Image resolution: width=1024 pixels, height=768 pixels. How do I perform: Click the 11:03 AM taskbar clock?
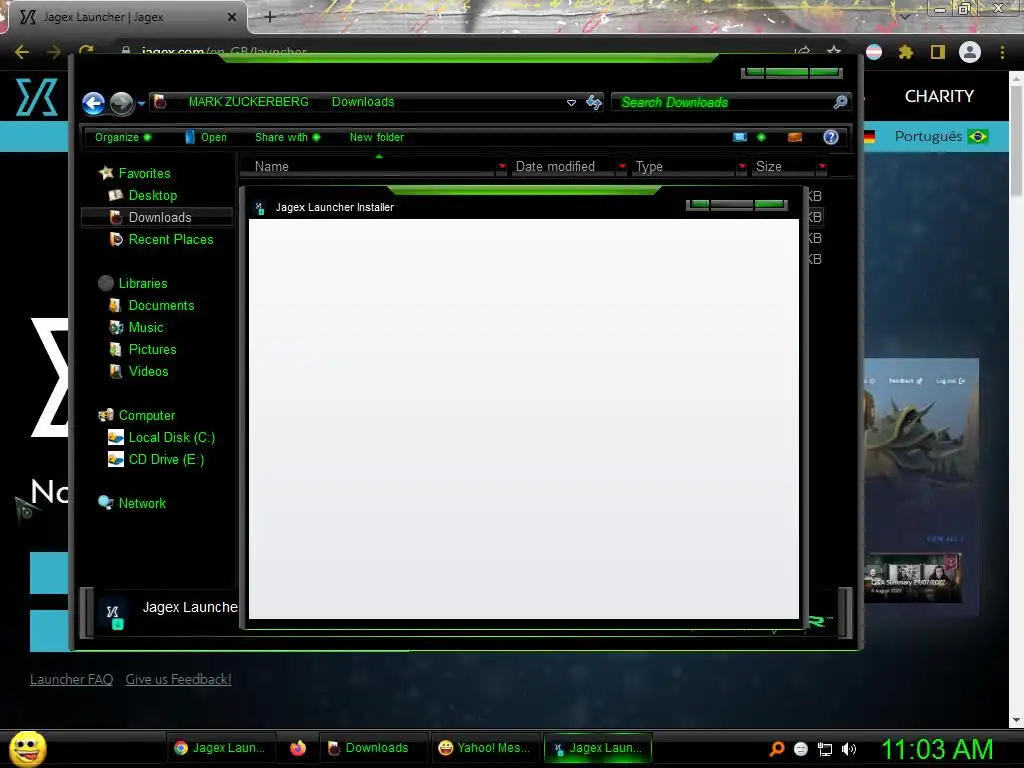click(x=937, y=749)
